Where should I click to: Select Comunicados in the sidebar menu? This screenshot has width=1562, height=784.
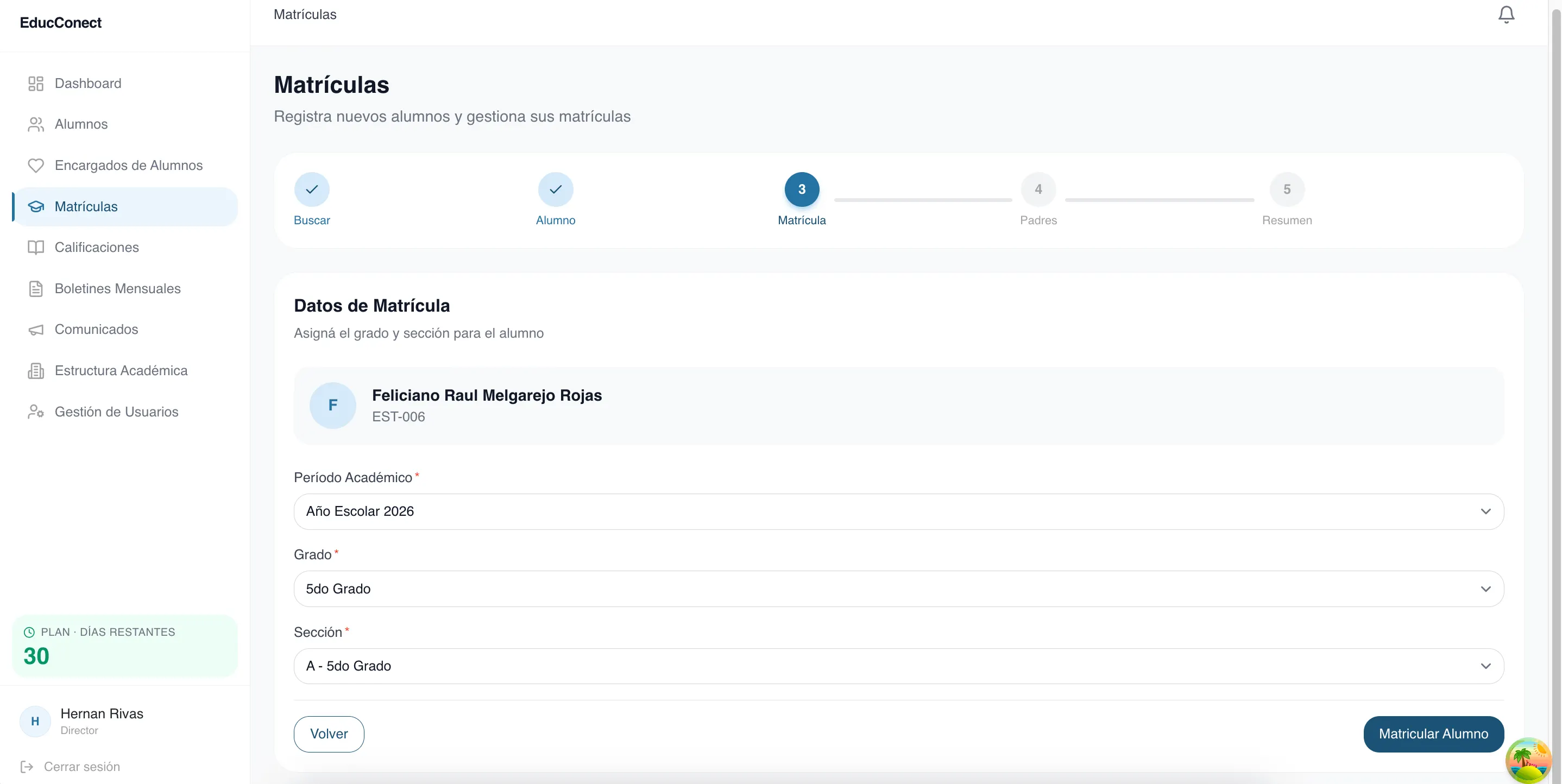(x=97, y=330)
